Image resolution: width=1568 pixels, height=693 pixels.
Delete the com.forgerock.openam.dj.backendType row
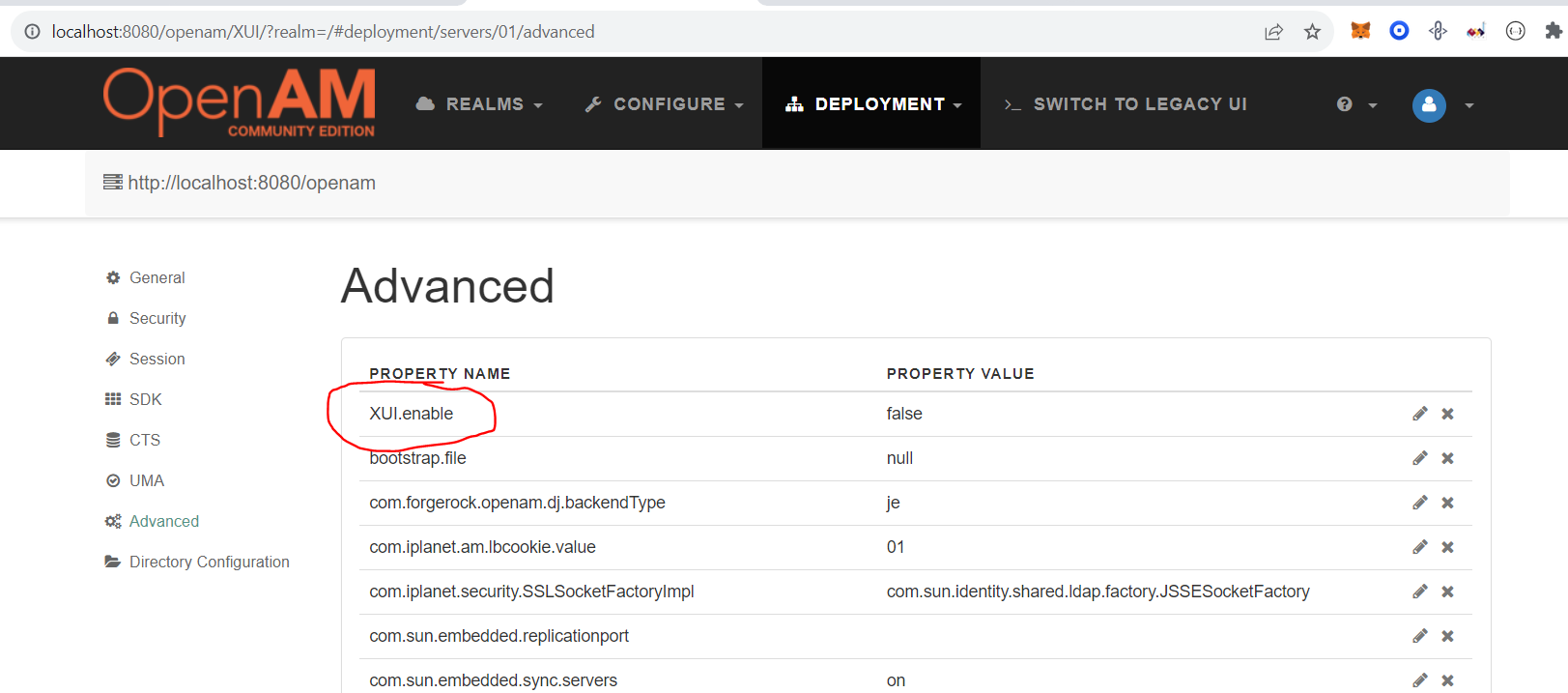1447,503
